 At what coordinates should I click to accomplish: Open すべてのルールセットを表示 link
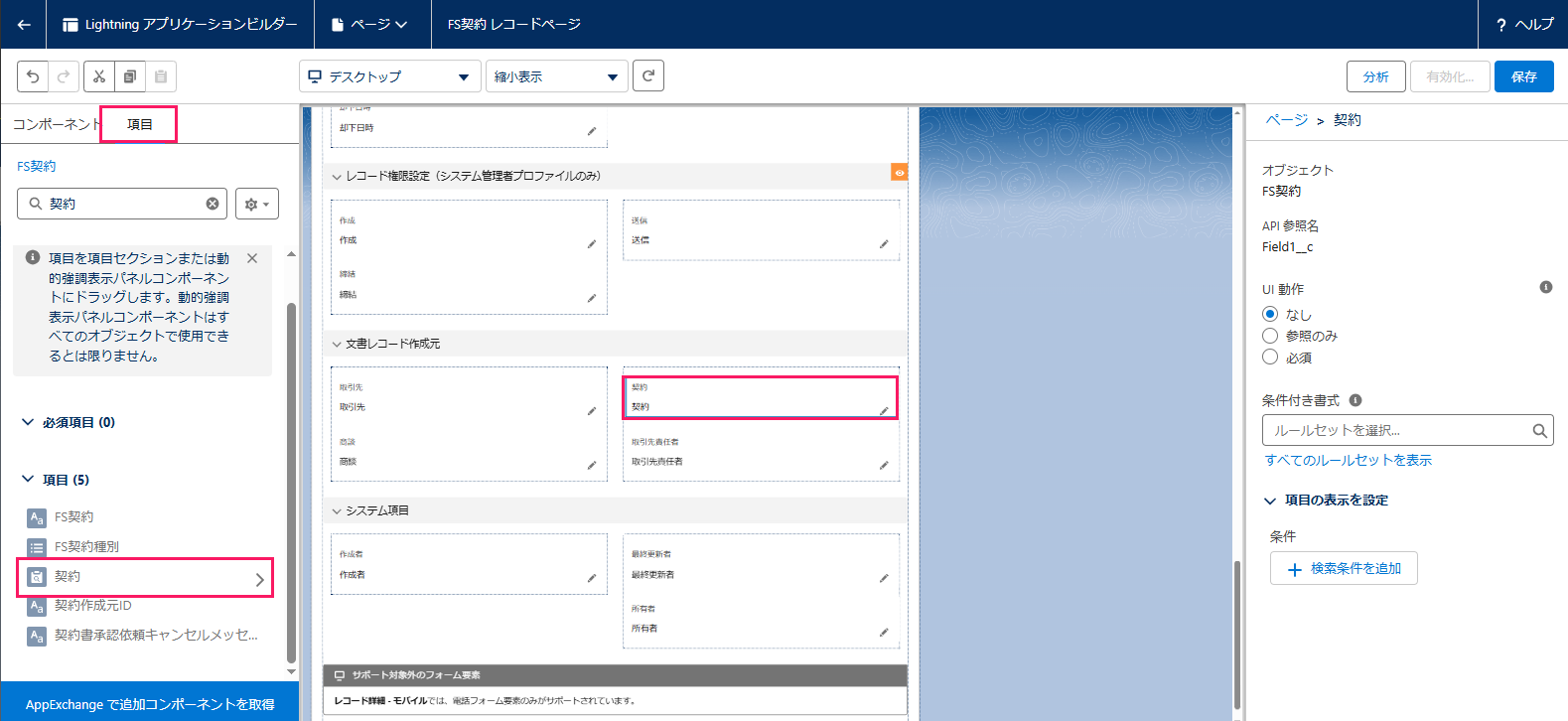1349,460
